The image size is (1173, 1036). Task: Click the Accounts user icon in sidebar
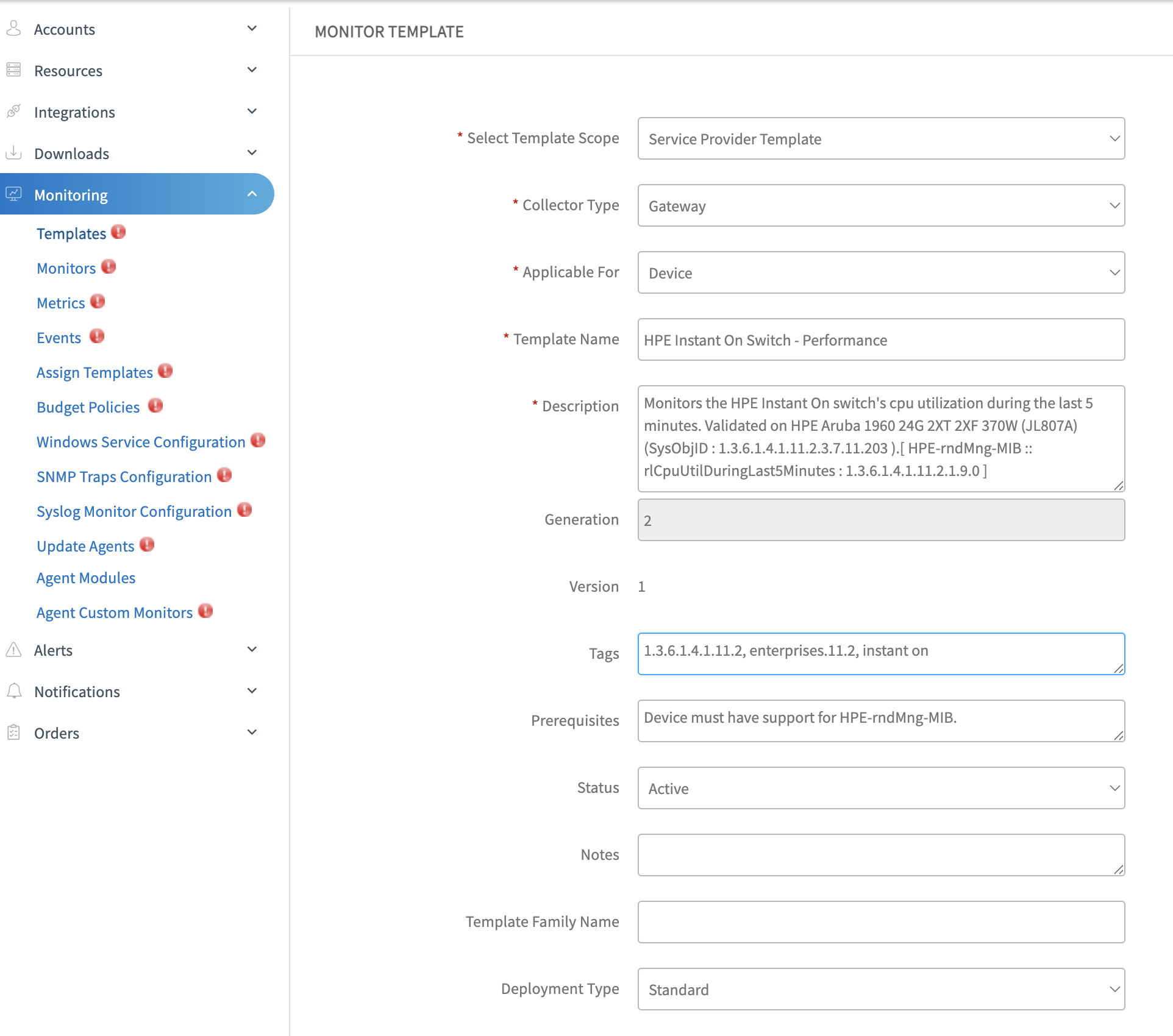[x=13, y=29]
